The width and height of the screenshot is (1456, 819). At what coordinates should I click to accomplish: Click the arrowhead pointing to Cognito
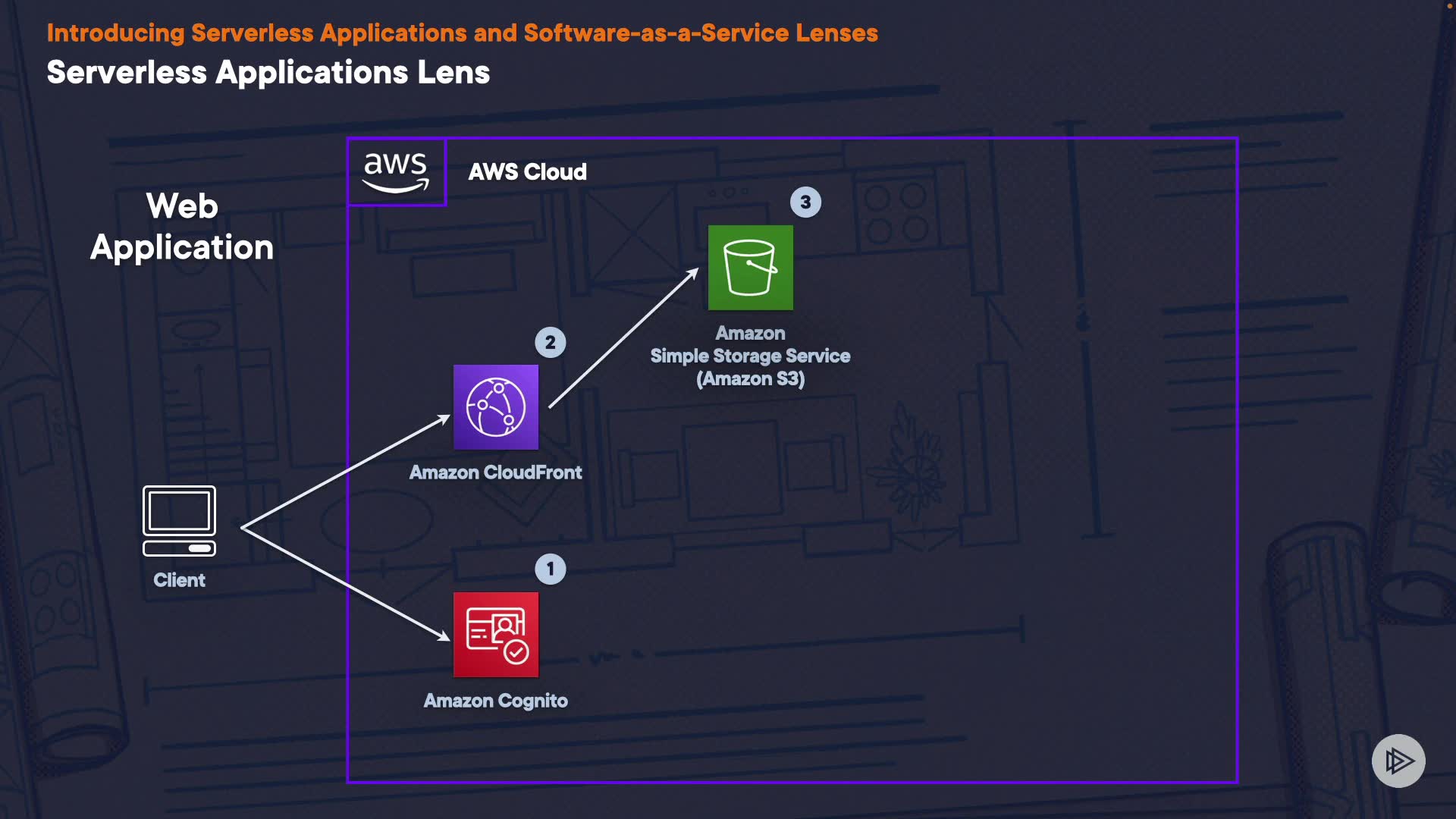443,635
